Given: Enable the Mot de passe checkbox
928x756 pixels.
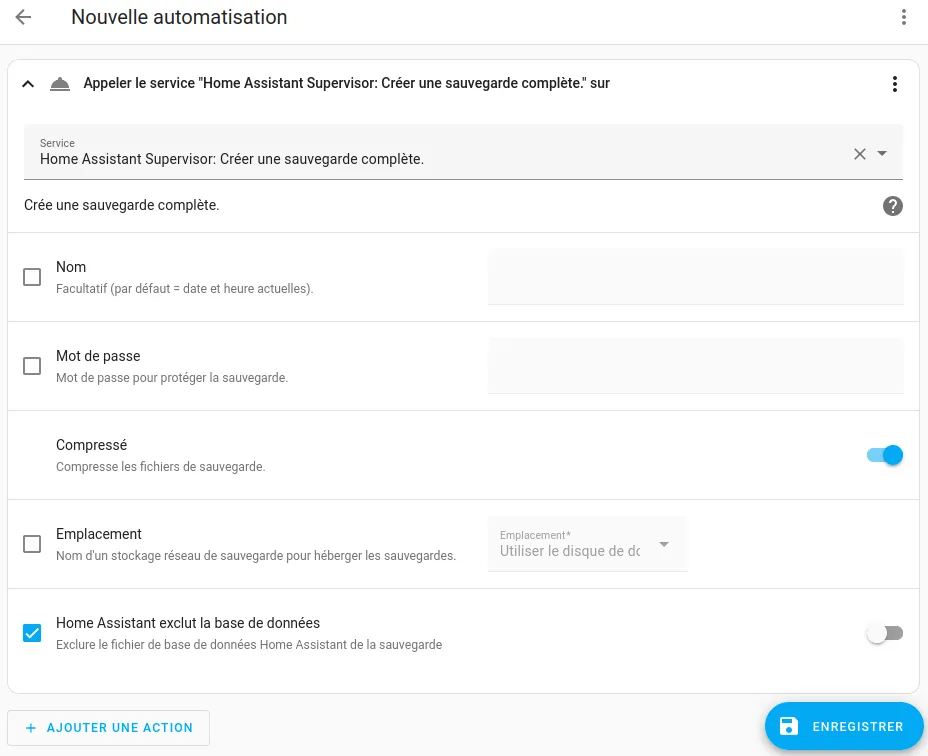Looking at the screenshot, I should [31, 366].
